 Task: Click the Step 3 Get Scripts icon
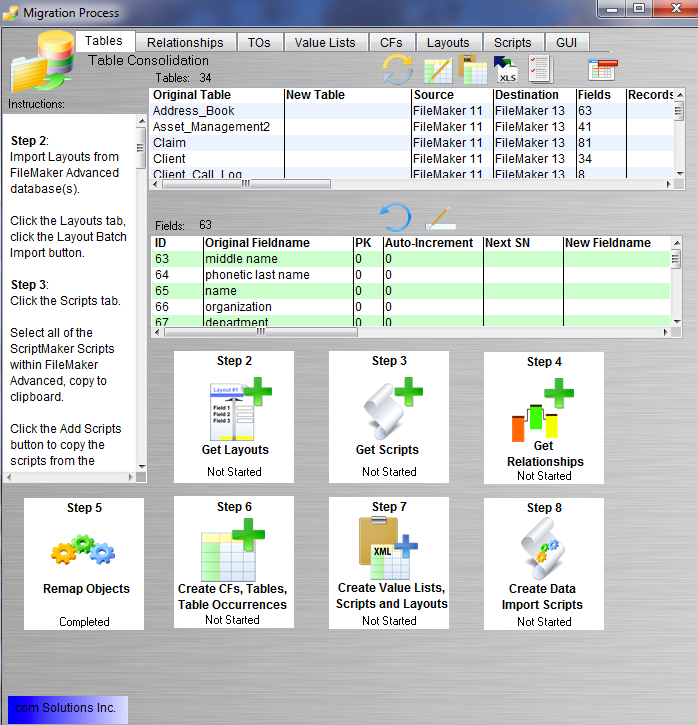point(393,408)
